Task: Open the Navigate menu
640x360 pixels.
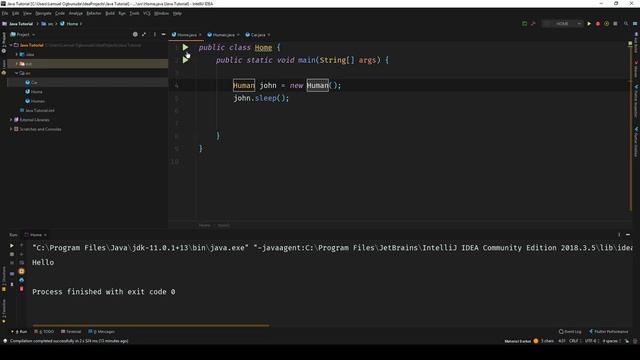Action: tap(43, 13)
